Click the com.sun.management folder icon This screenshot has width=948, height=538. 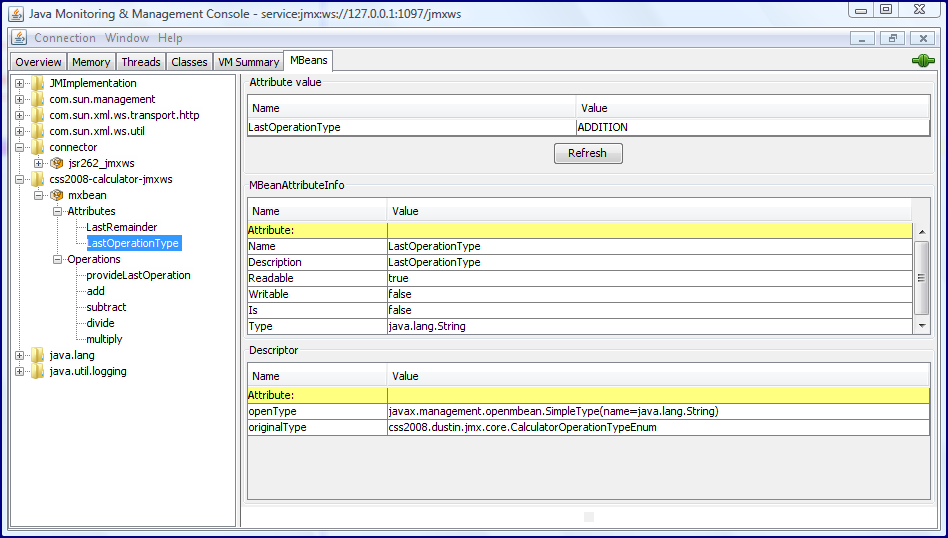tap(38, 99)
